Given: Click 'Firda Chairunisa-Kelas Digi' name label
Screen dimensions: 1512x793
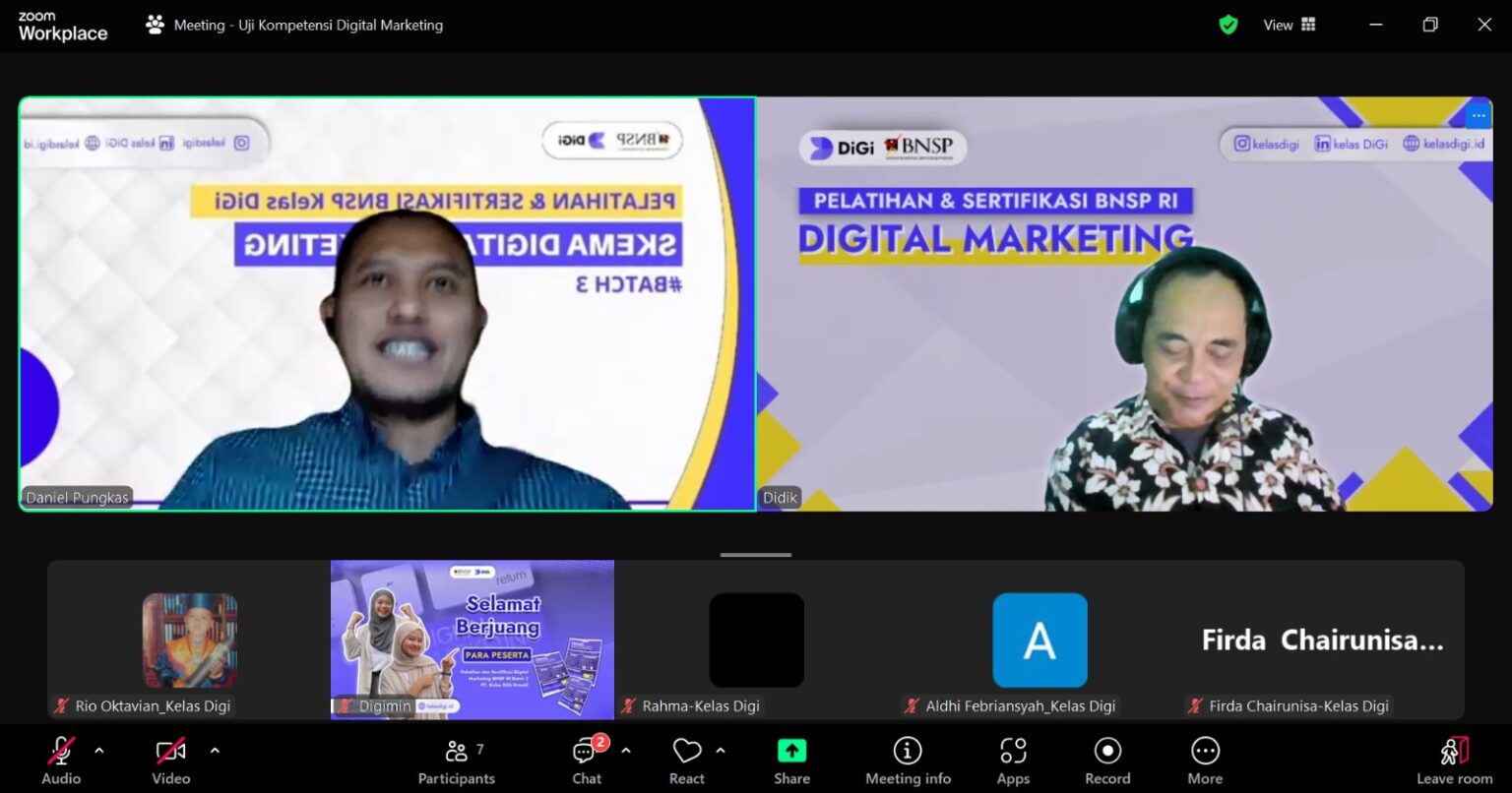Looking at the screenshot, I should [x=1298, y=705].
